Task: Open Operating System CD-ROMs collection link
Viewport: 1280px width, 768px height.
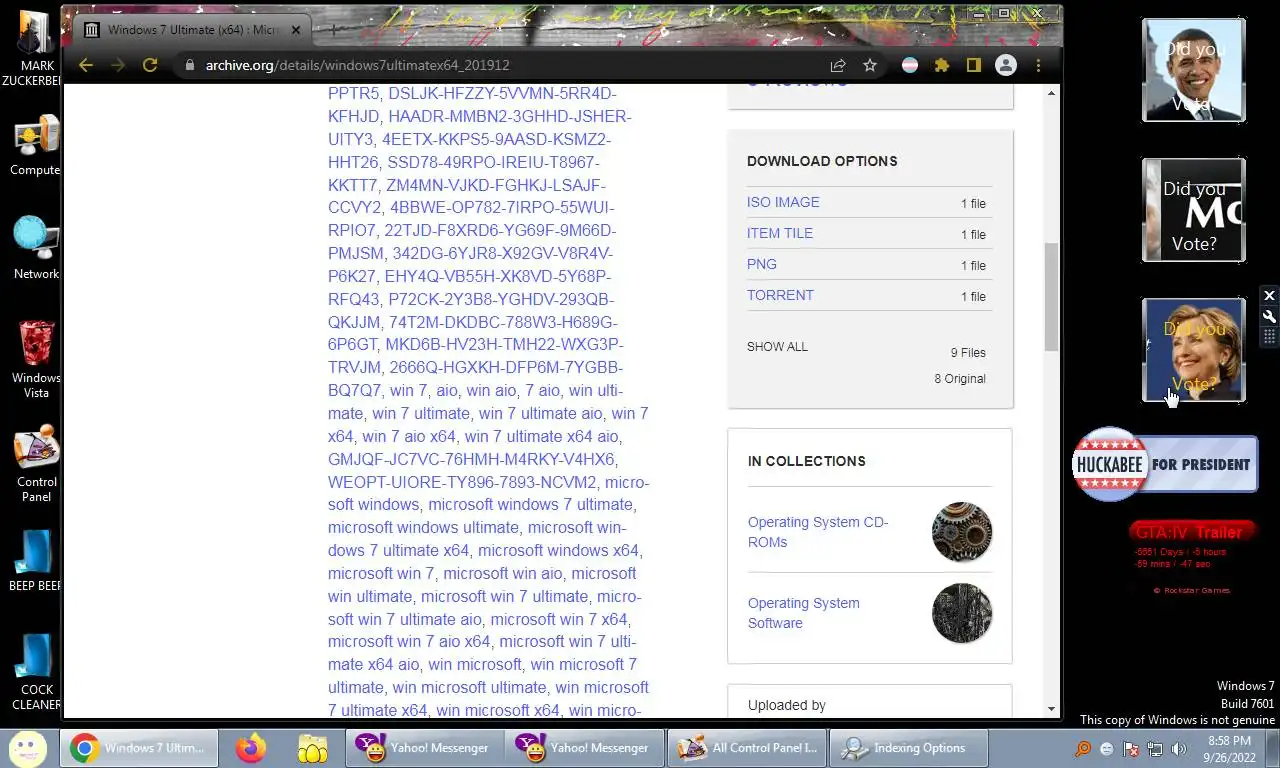Action: click(818, 532)
